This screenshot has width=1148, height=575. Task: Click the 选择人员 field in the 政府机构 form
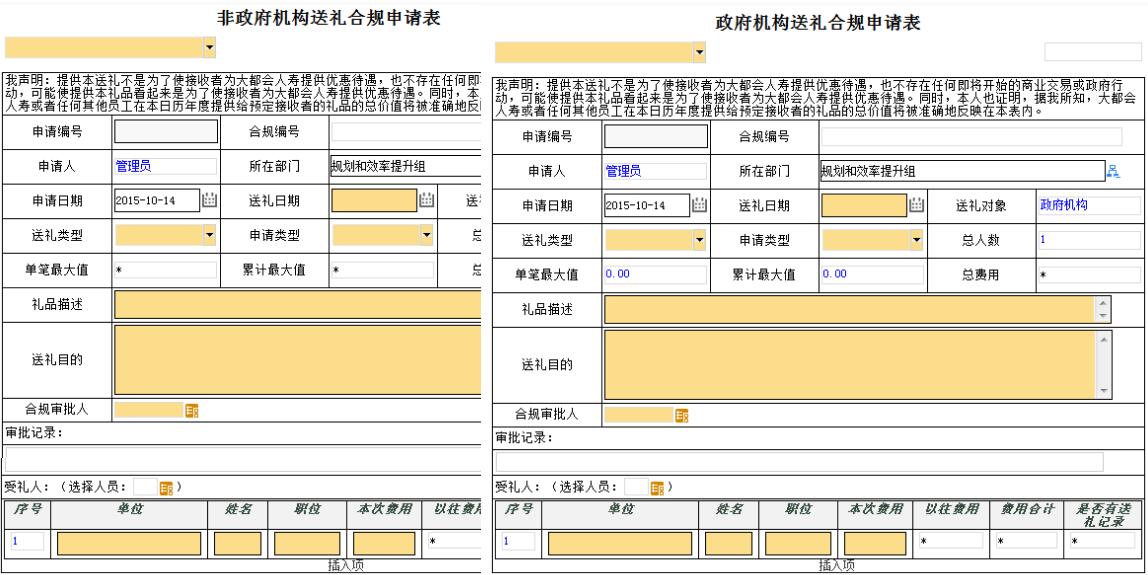pos(636,487)
